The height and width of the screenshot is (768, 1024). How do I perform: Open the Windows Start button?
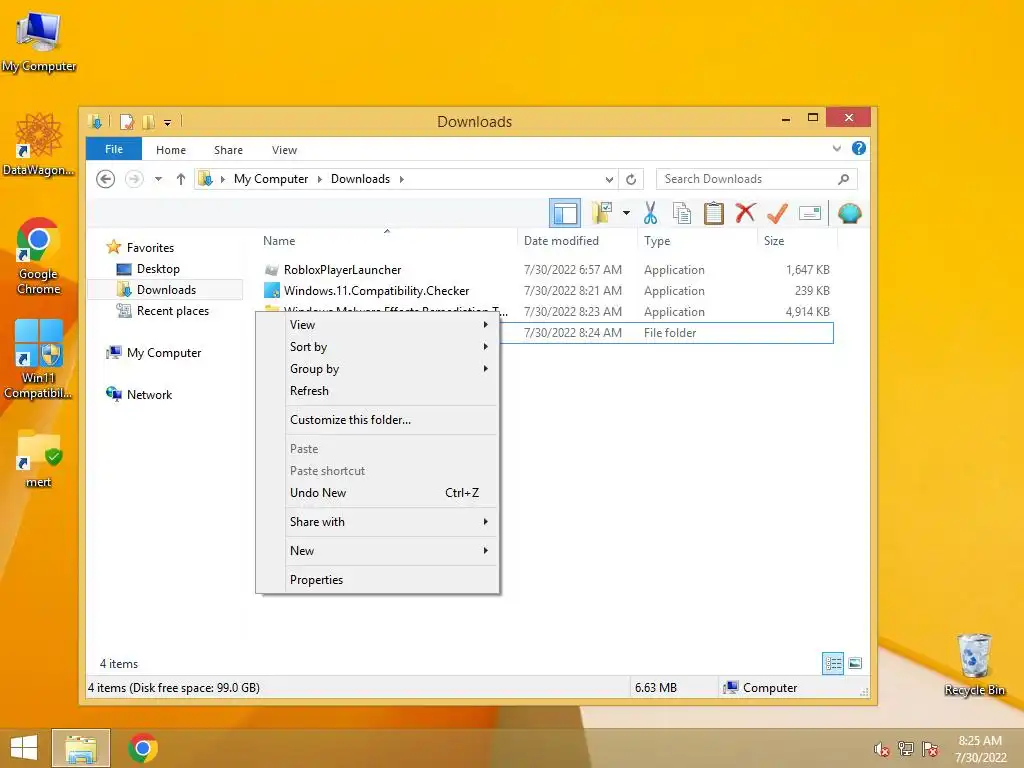(24, 748)
